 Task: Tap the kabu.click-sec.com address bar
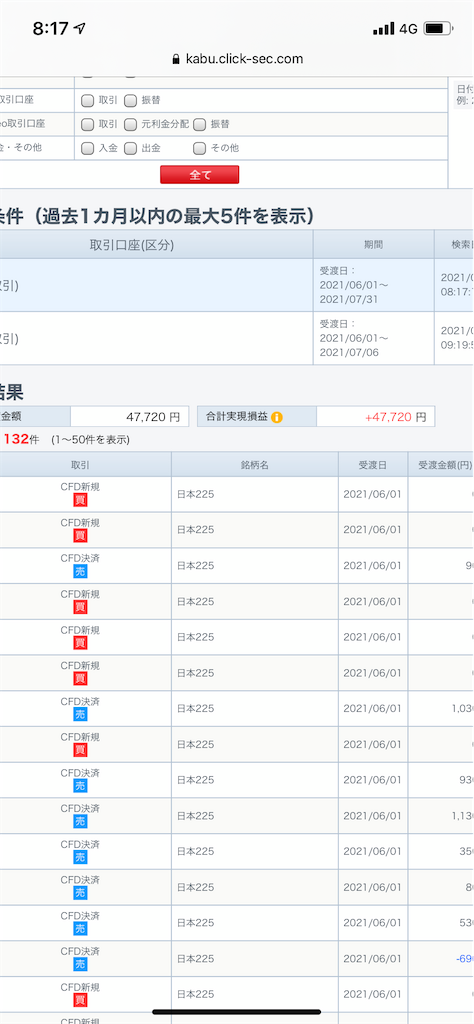click(237, 59)
